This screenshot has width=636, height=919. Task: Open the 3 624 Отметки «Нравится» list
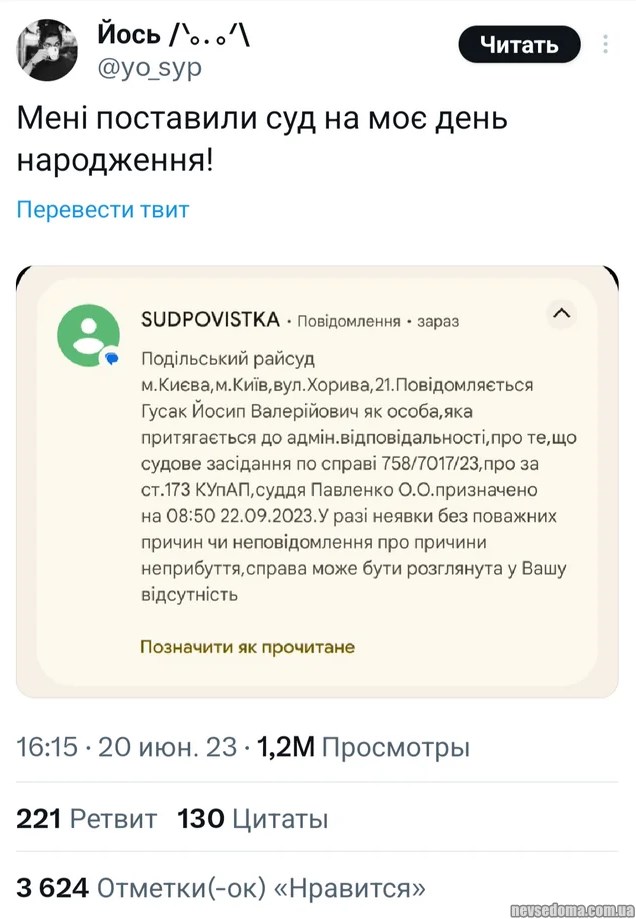220,887
